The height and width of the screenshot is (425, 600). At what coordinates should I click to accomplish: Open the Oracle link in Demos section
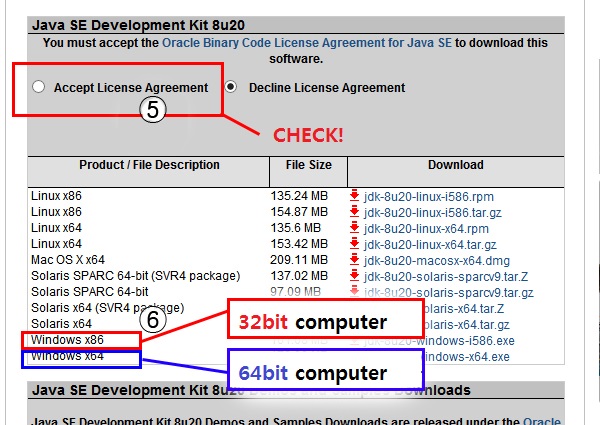point(542,421)
